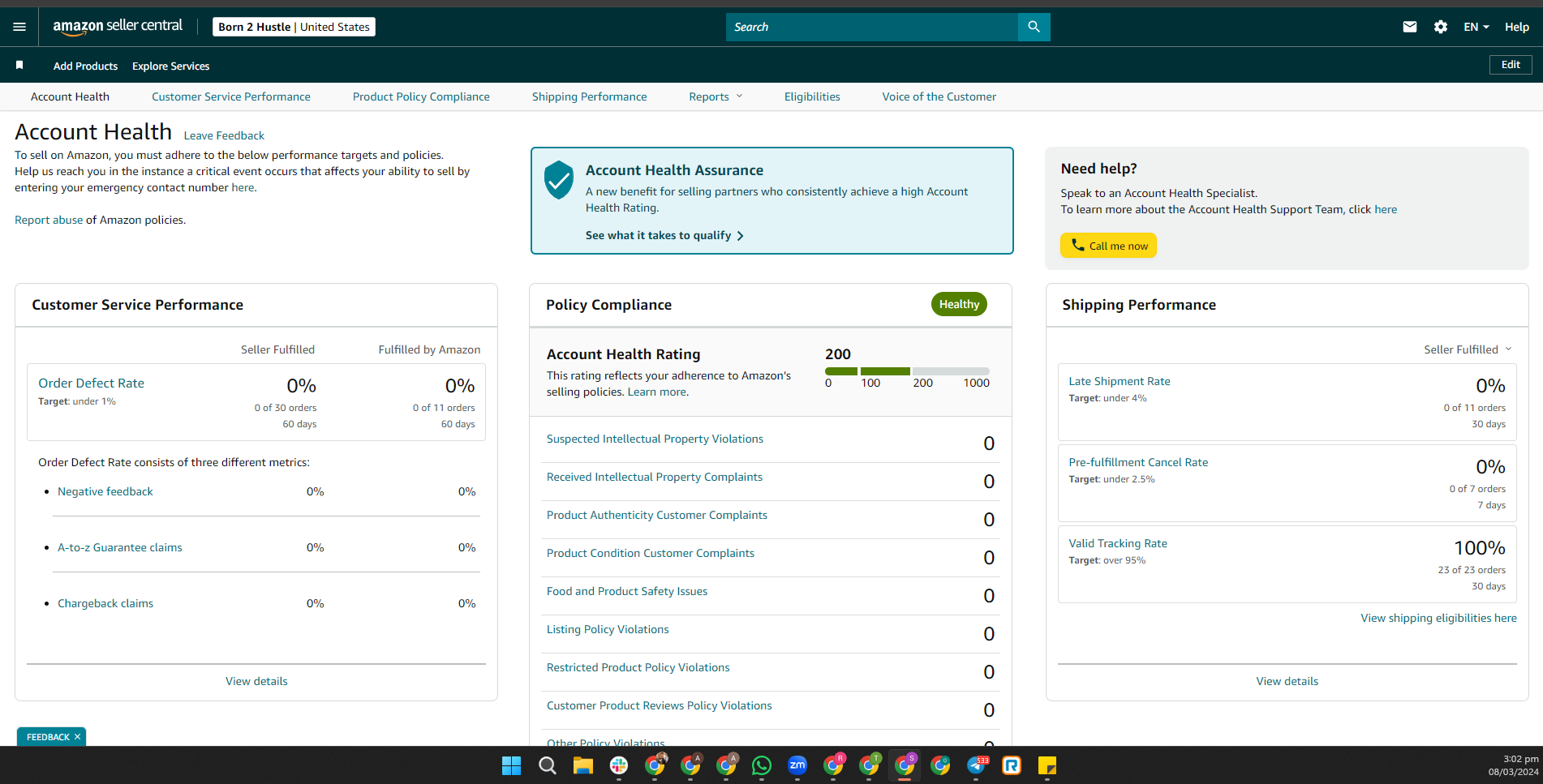View details for Shipping Performance

click(x=1287, y=681)
